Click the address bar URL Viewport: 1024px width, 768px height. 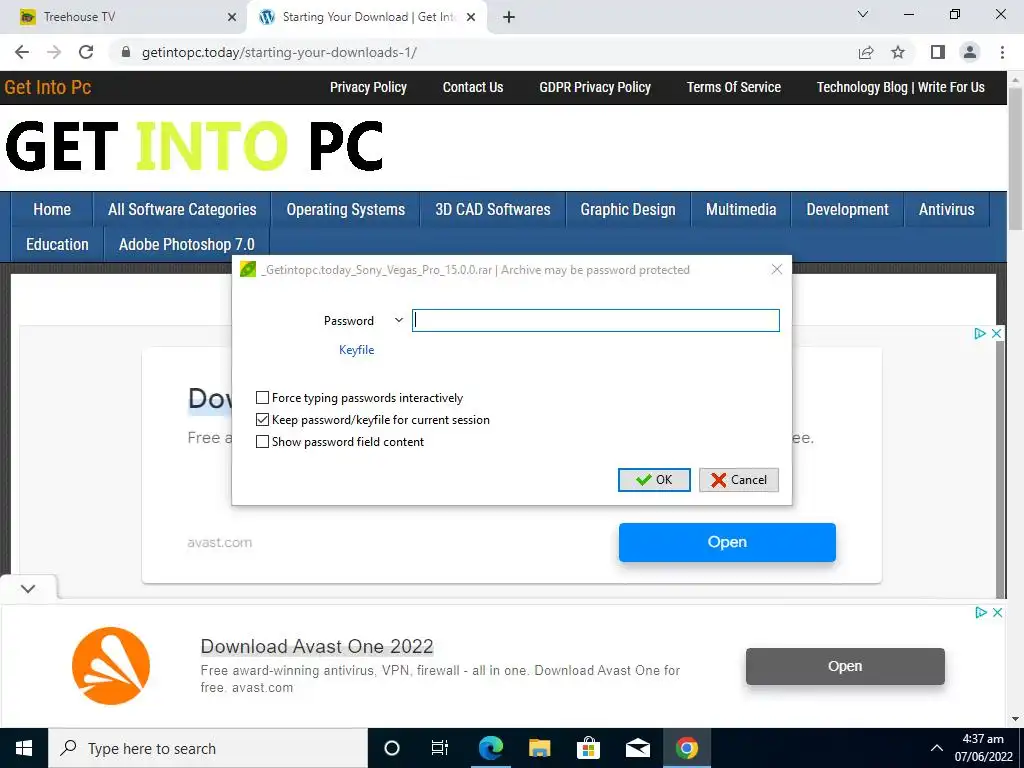pyautogui.click(x=280, y=52)
